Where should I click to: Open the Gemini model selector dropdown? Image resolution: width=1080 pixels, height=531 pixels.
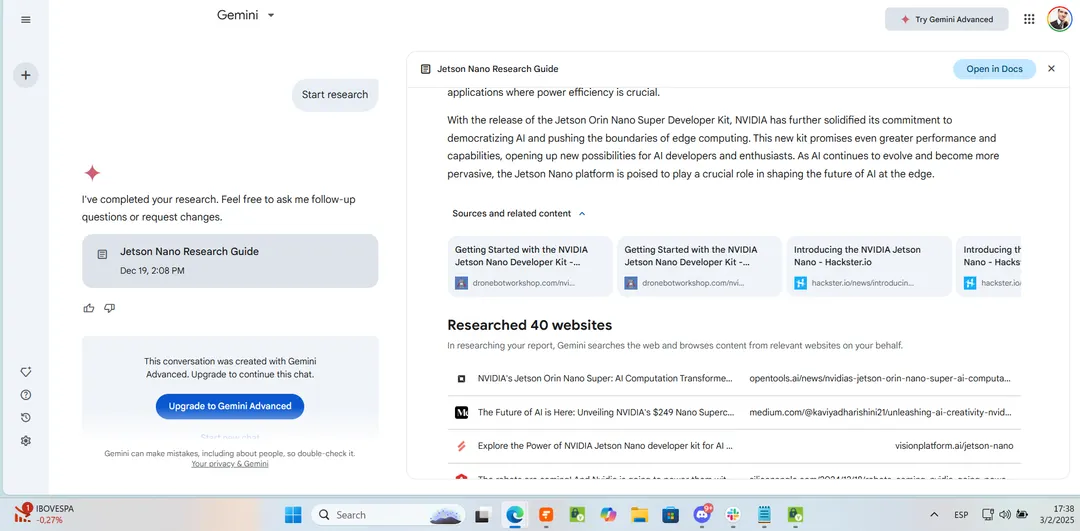[x=246, y=15]
